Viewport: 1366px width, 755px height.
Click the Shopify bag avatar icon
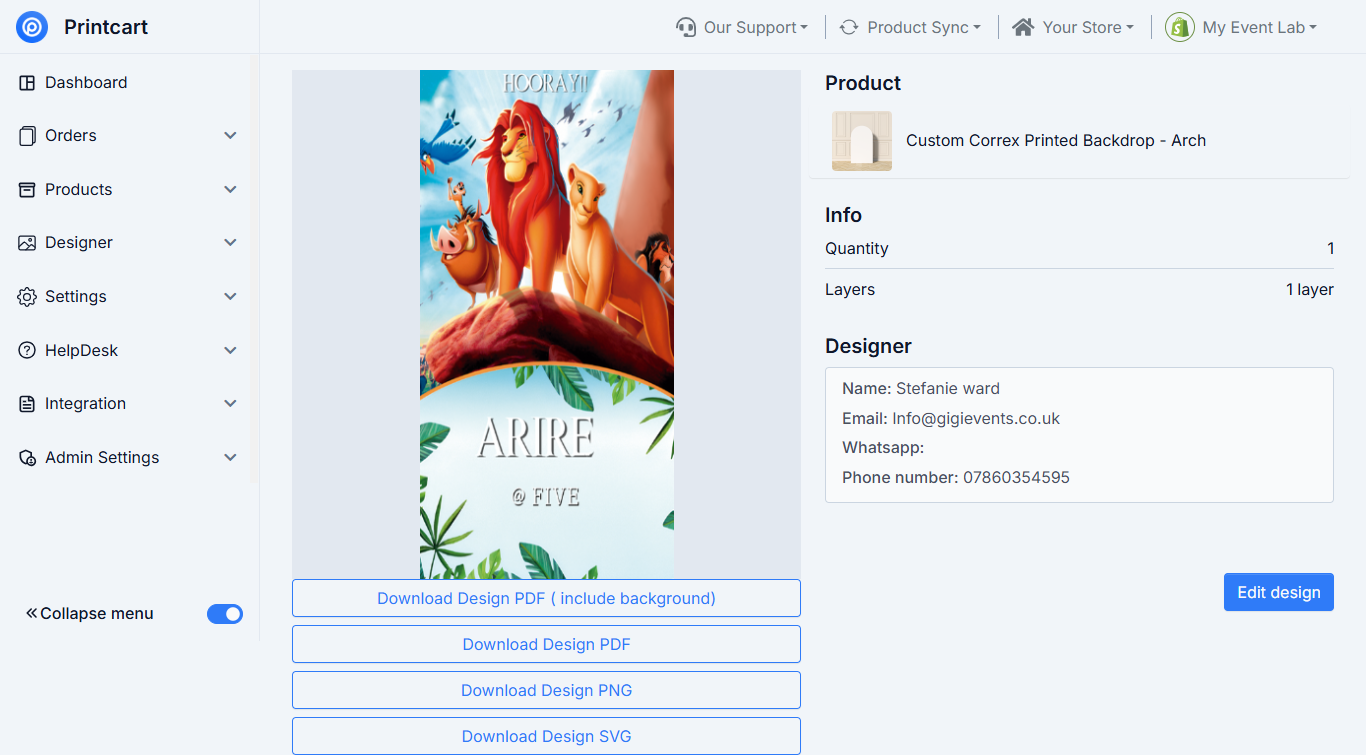pos(1180,27)
